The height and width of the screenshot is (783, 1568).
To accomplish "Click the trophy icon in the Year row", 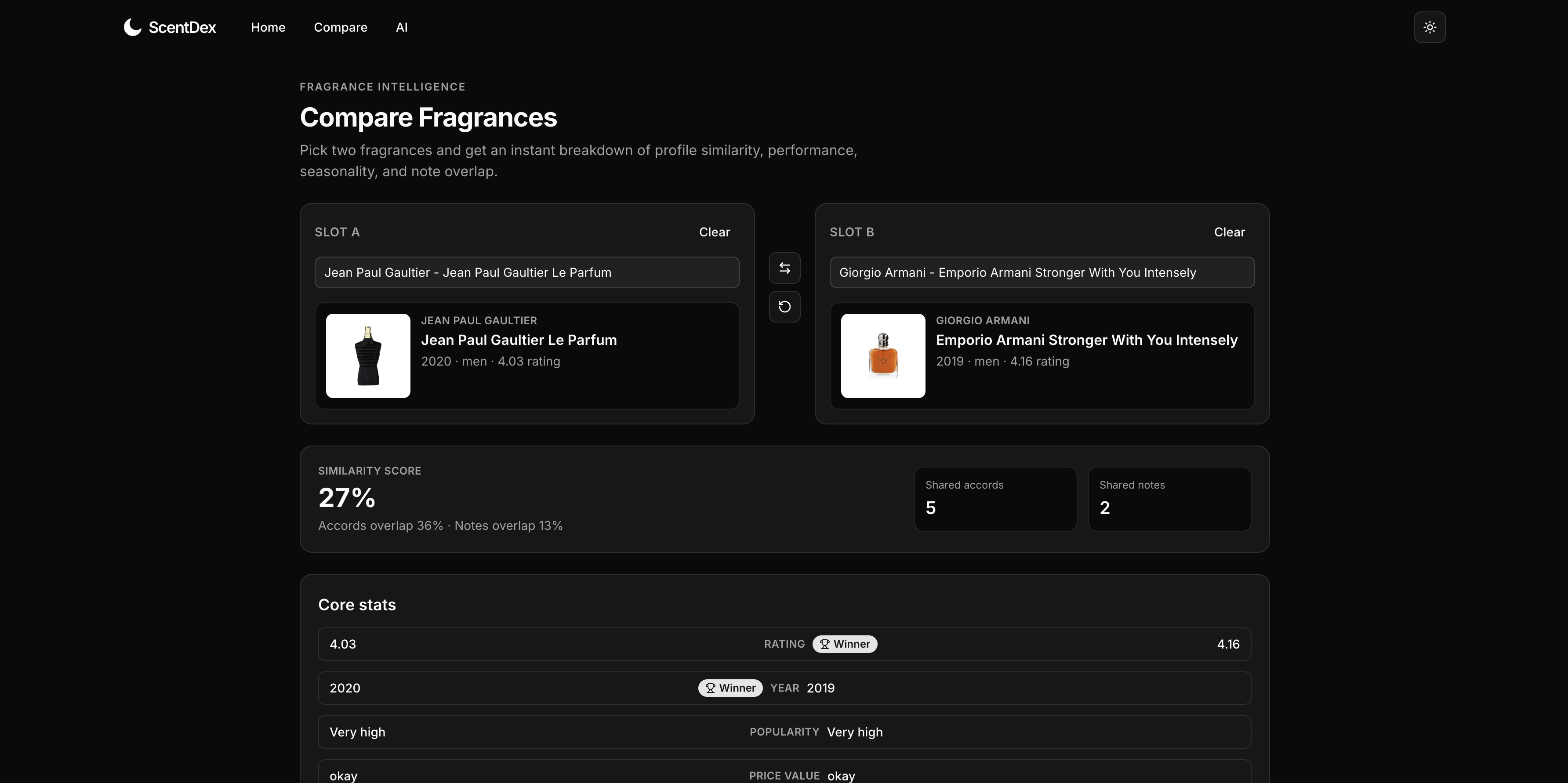I will [x=710, y=688].
